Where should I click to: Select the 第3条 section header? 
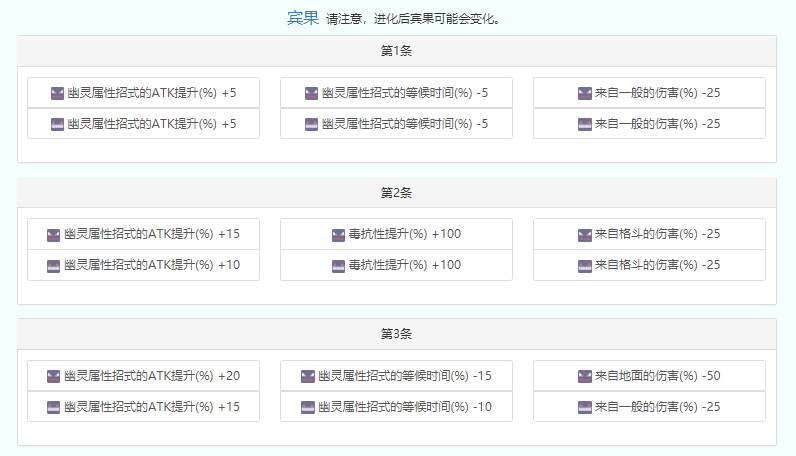(396, 333)
